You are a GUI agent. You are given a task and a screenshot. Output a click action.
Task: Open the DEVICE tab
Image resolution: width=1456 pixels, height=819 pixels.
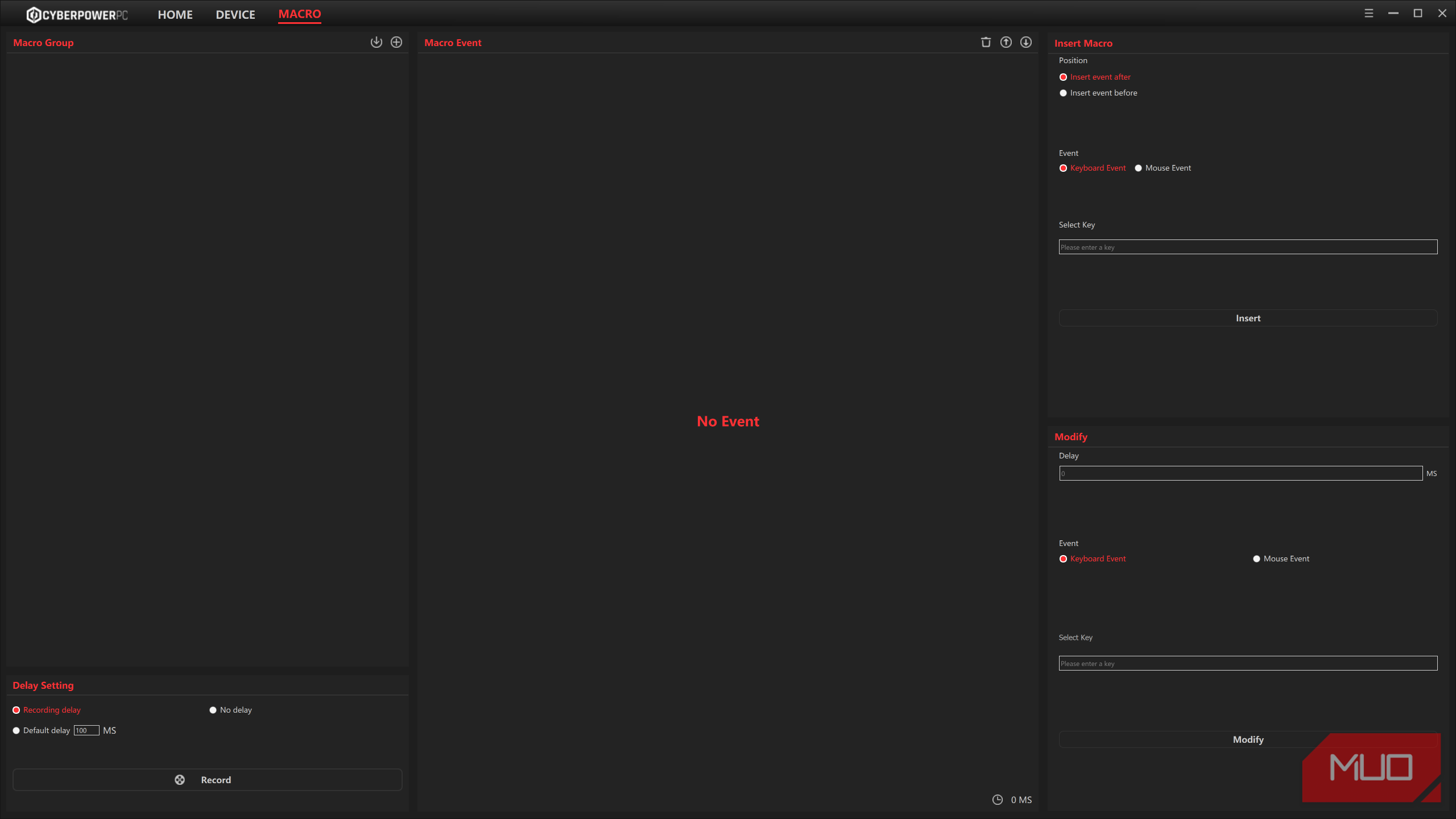point(235,15)
